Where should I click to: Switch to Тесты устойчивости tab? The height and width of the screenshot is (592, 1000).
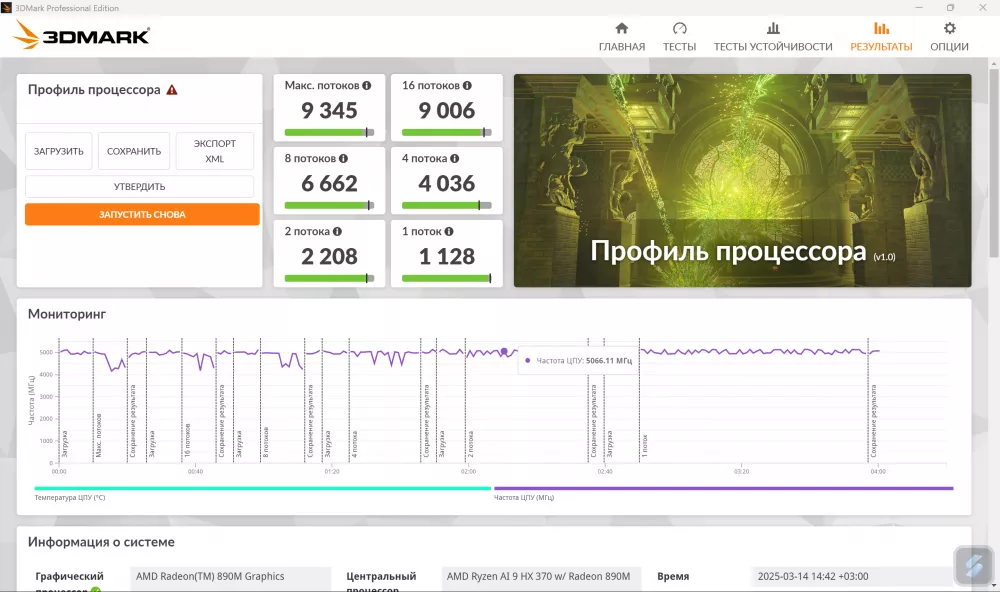click(x=772, y=37)
